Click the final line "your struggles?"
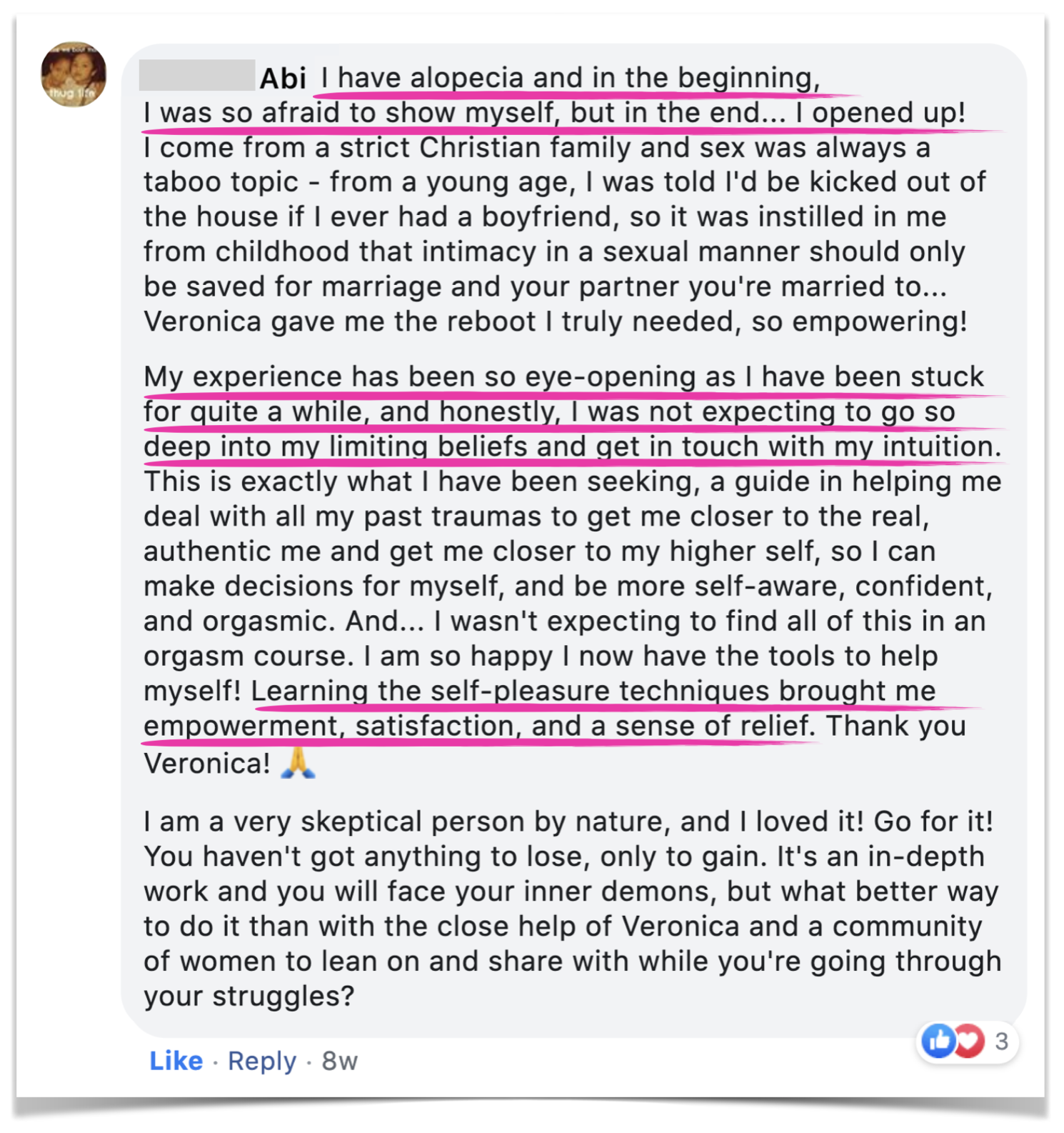The width and height of the screenshot is (1064, 1133). tap(249, 996)
